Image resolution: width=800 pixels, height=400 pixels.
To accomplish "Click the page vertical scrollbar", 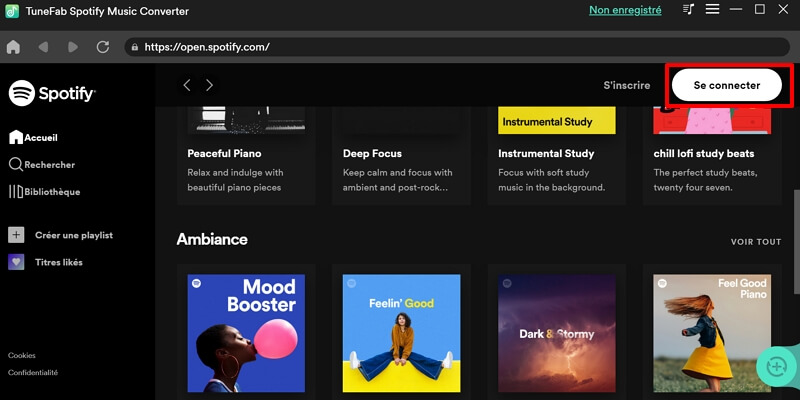I will (796, 242).
